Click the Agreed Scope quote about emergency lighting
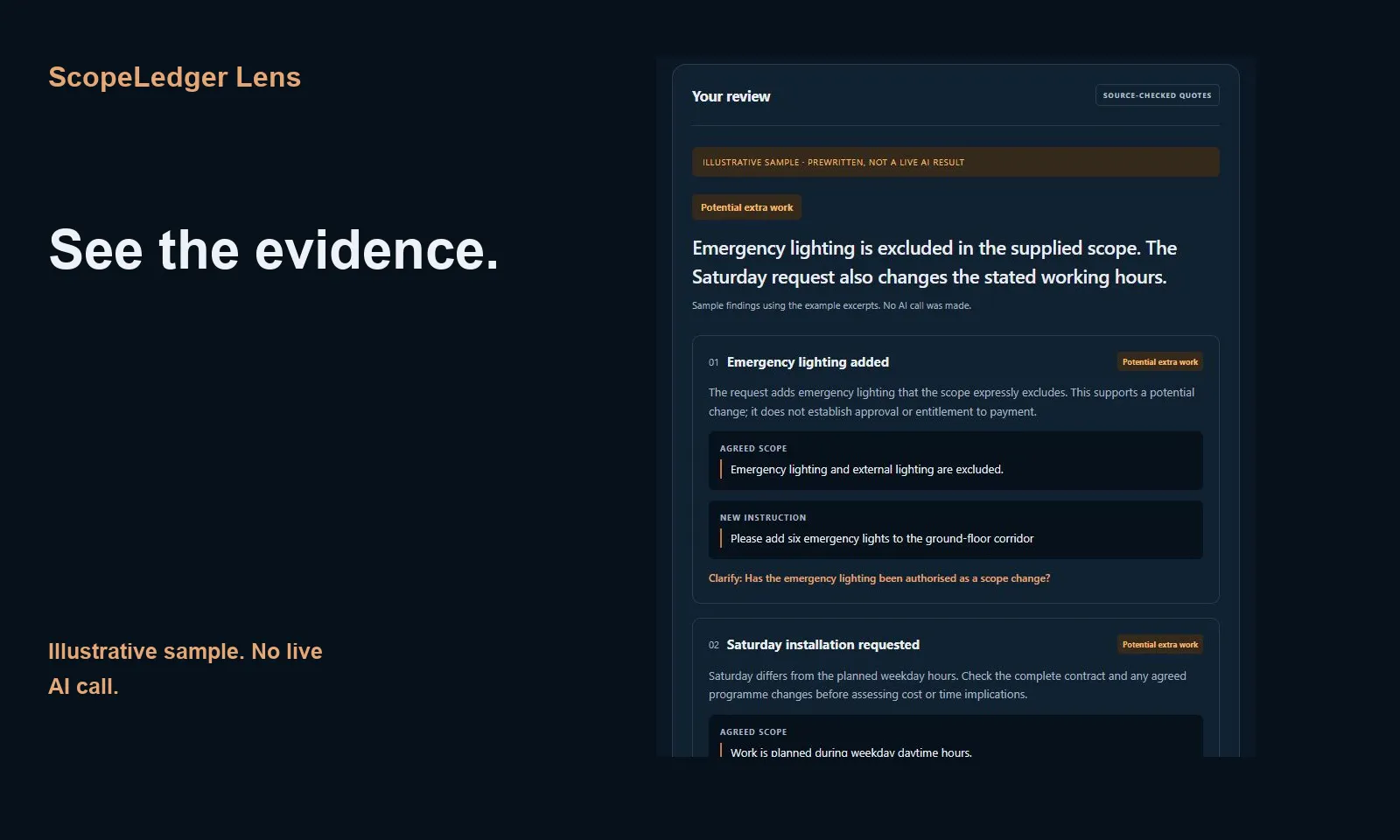Viewport: 1400px width, 840px height. click(955, 460)
